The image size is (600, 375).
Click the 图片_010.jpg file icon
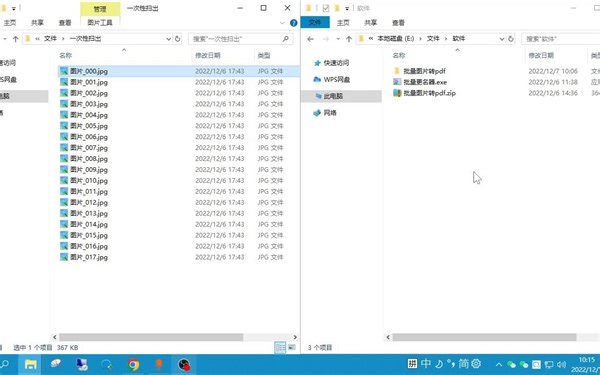pos(64,181)
